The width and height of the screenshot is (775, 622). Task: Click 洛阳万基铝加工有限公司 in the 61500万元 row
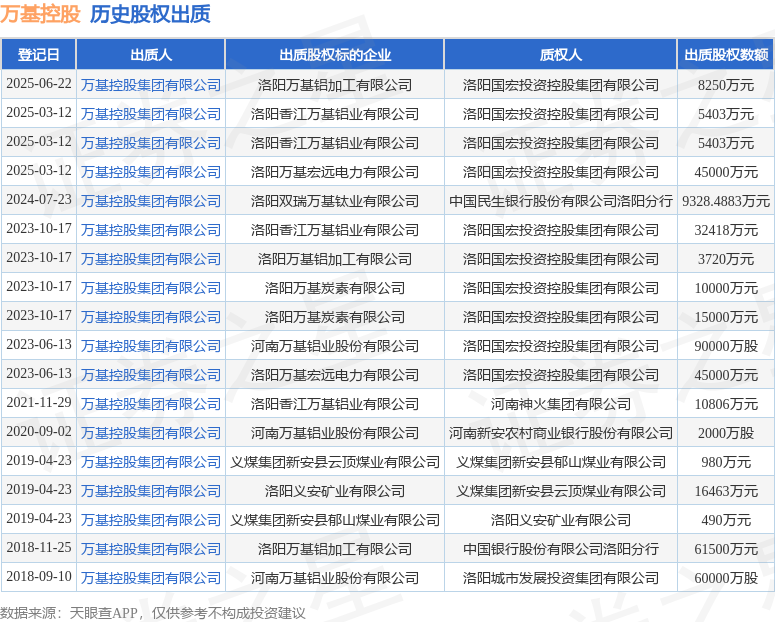coord(335,549)
